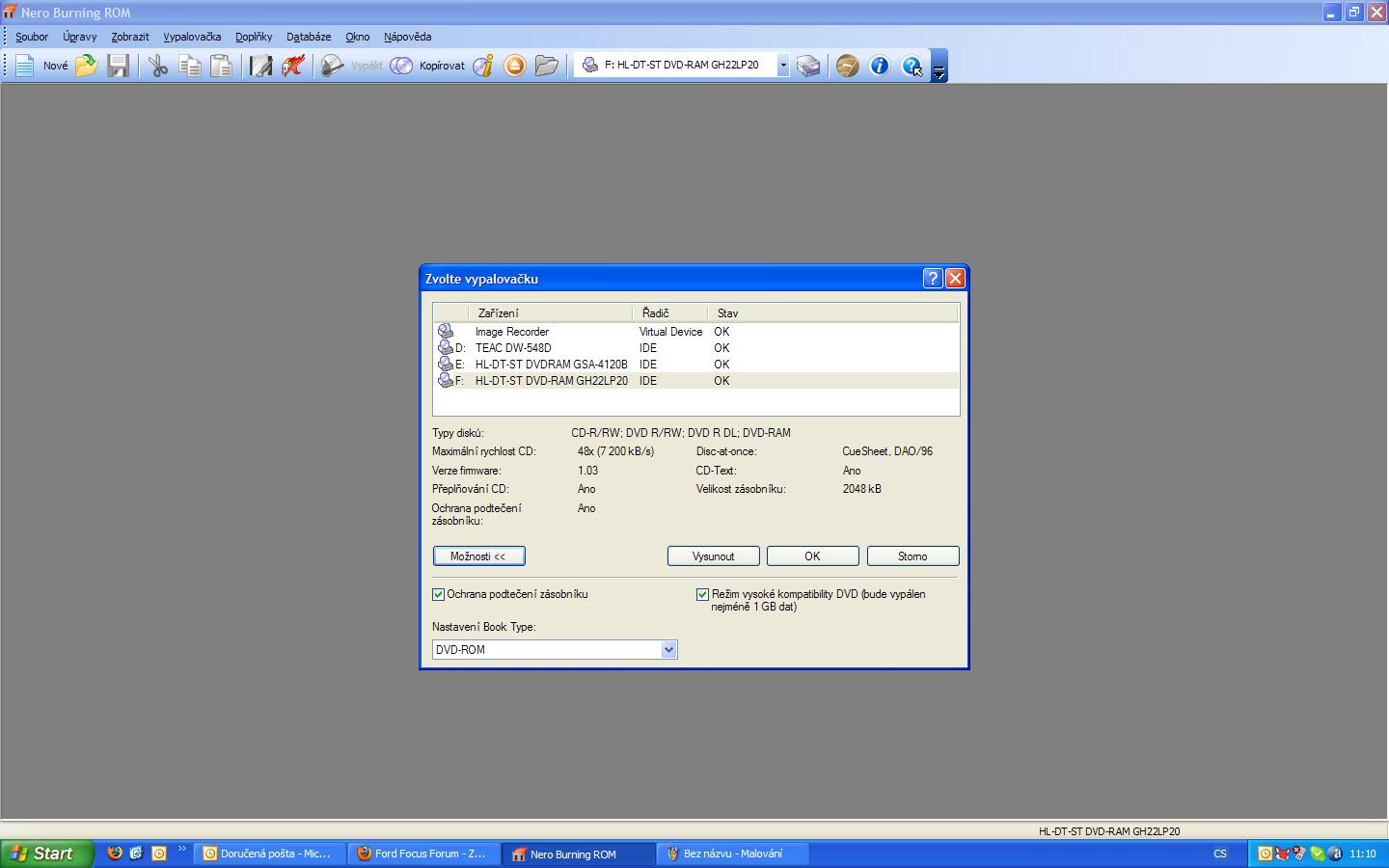
Task: Click the scissors Cut icon
Action: point(157,66)
